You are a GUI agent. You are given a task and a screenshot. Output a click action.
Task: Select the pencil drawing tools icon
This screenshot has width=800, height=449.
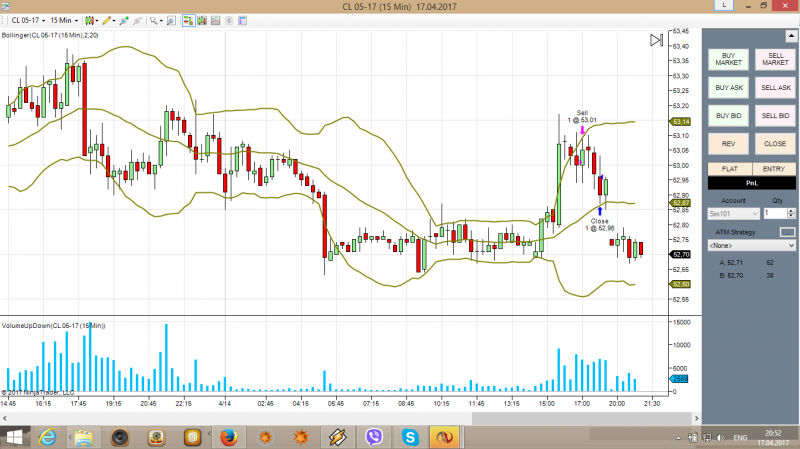pyautogui.click(x=106, y=20)
